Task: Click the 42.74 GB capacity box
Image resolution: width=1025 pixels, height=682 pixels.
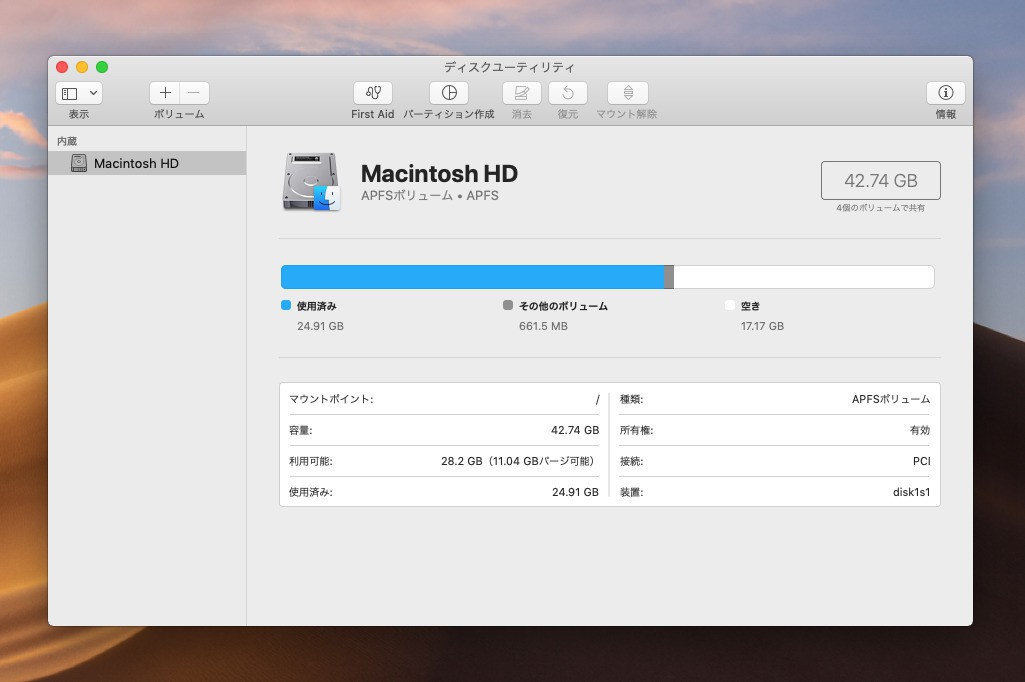Action: coord(880,181)
